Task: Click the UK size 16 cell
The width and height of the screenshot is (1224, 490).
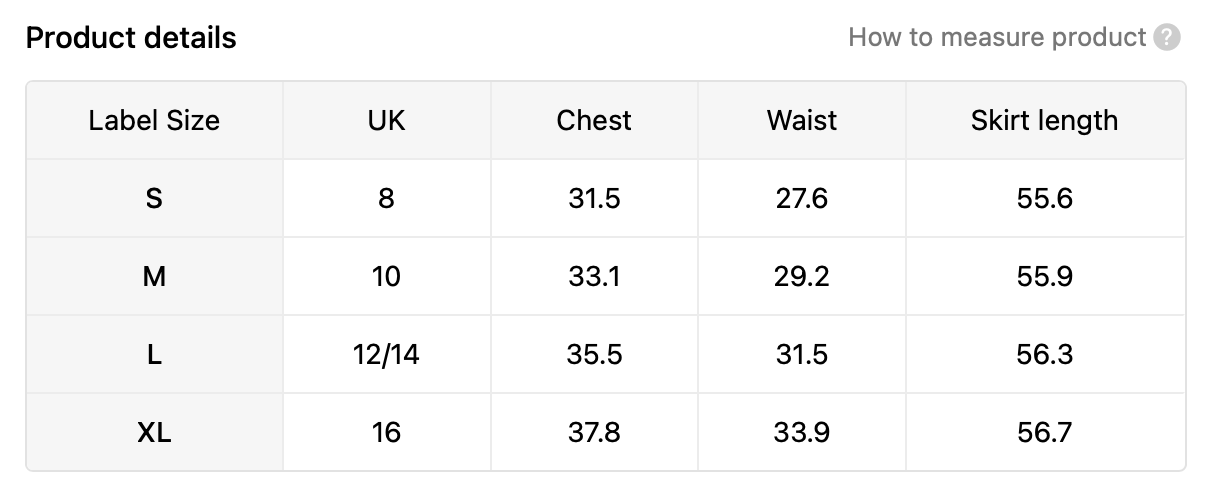Action: (x=387, y=432)
